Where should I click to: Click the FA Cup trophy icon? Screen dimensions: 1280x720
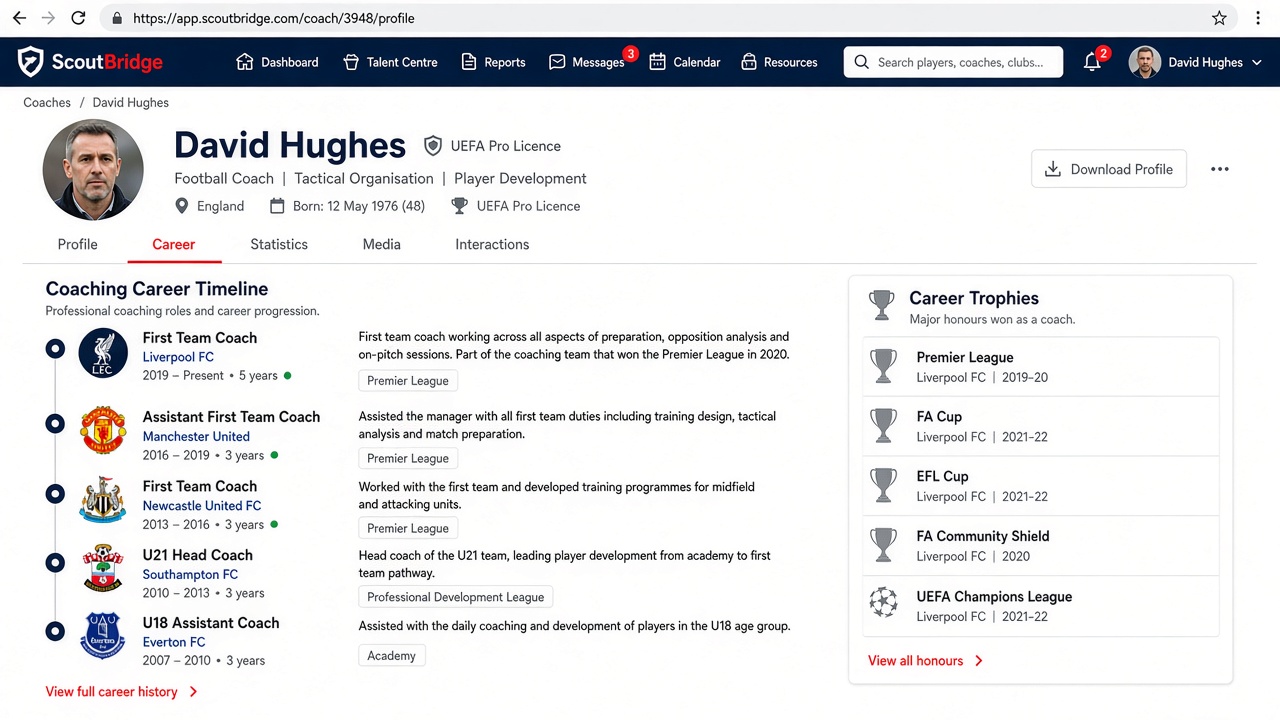tap(884, 426)
